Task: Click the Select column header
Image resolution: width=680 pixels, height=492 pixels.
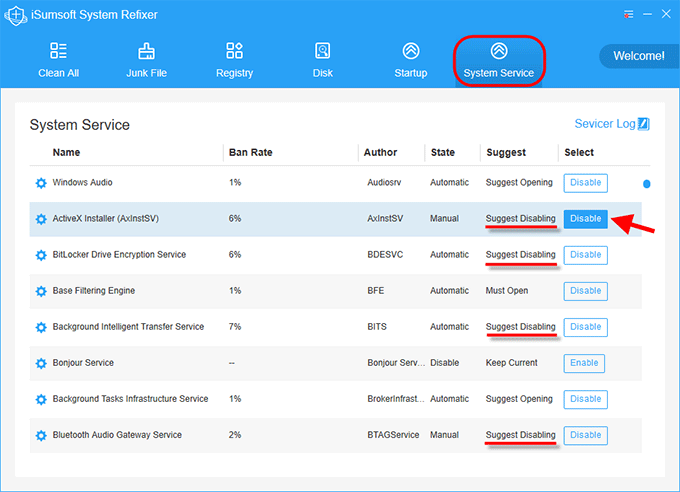Action: (579, 152)
